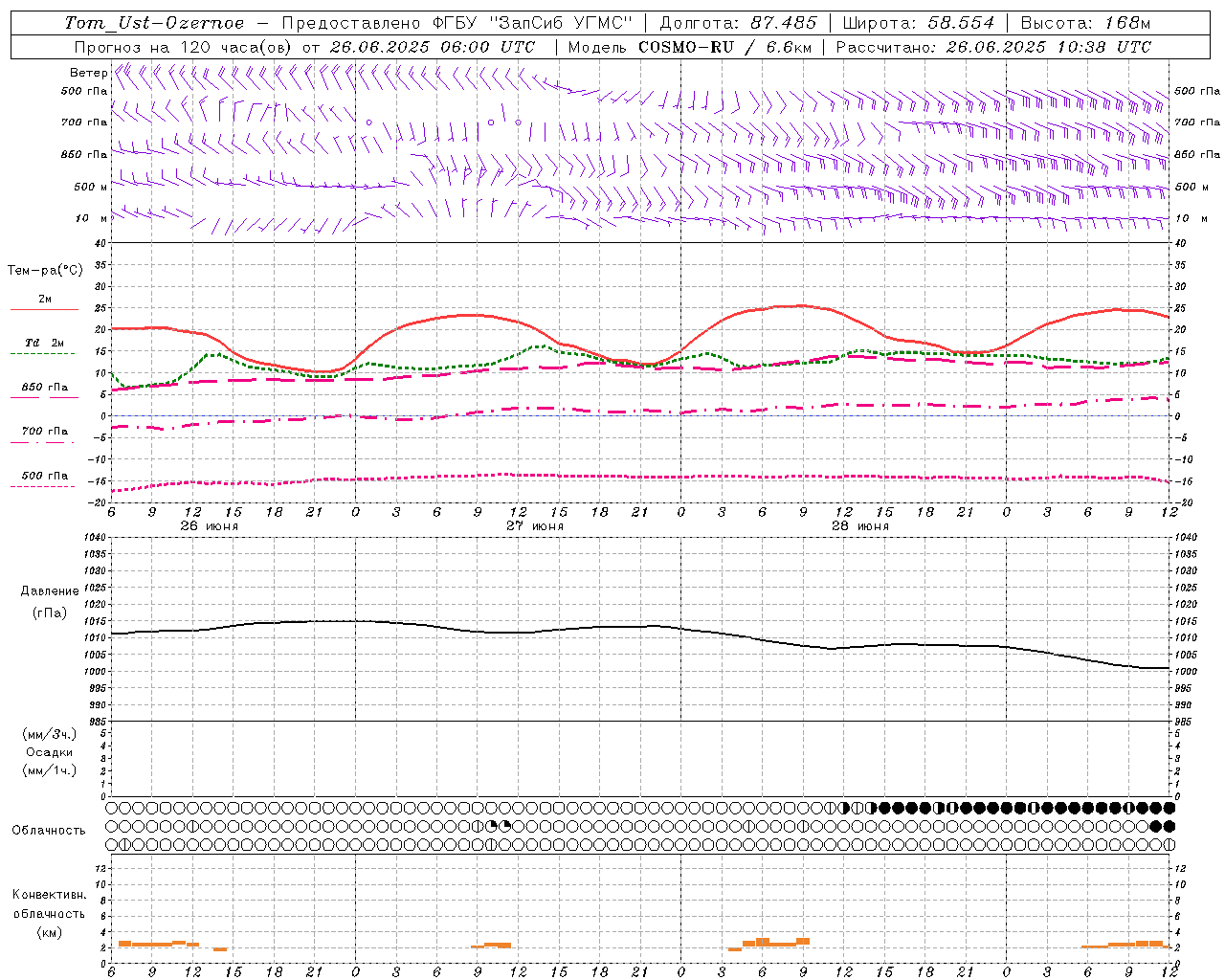The width and height of the screenshot is (1225, 980).
Task: Select the Осадки precipitation label
Action: click(51, 752)
